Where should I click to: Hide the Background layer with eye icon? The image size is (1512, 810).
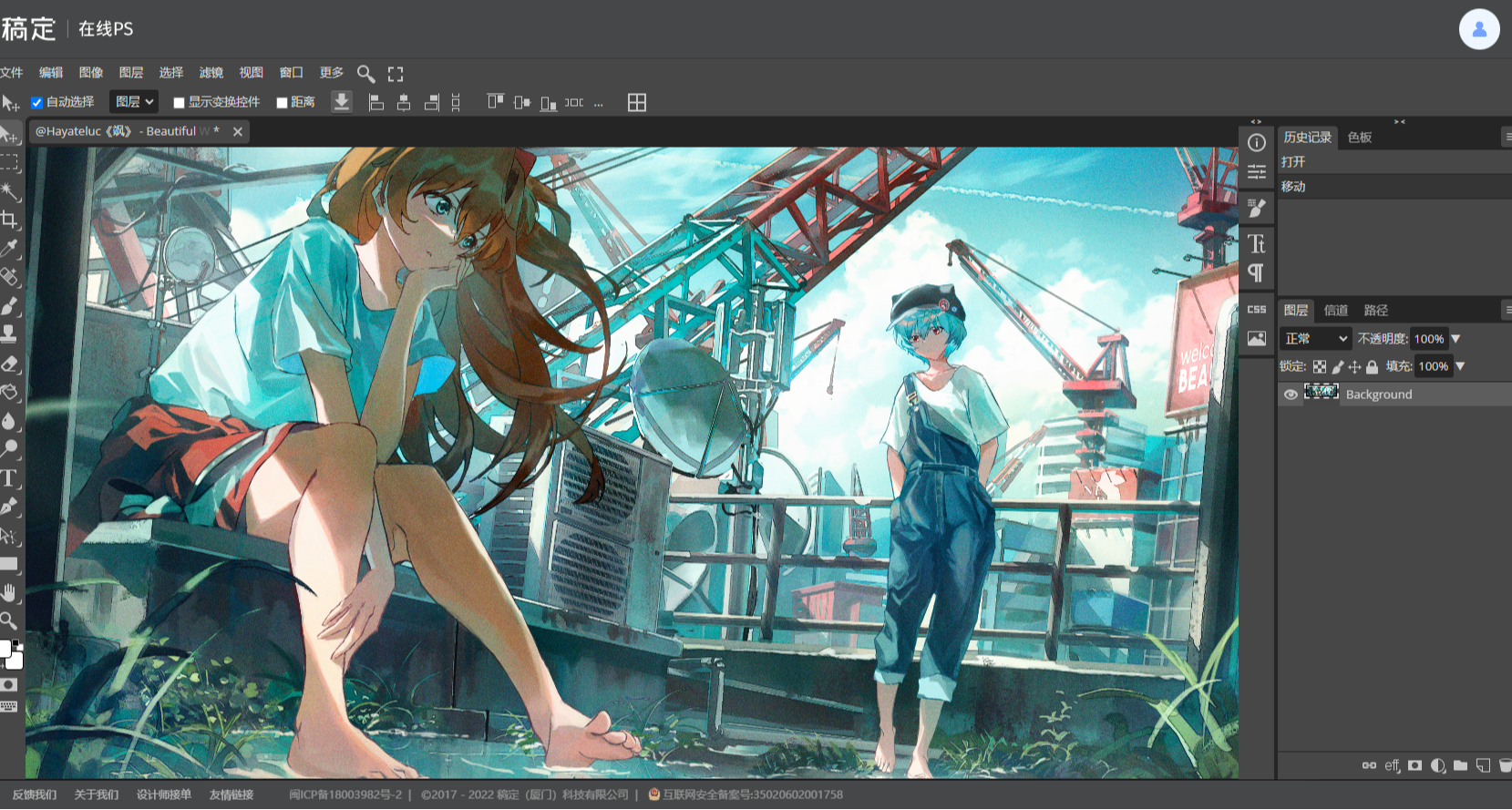click(1291, 395)
